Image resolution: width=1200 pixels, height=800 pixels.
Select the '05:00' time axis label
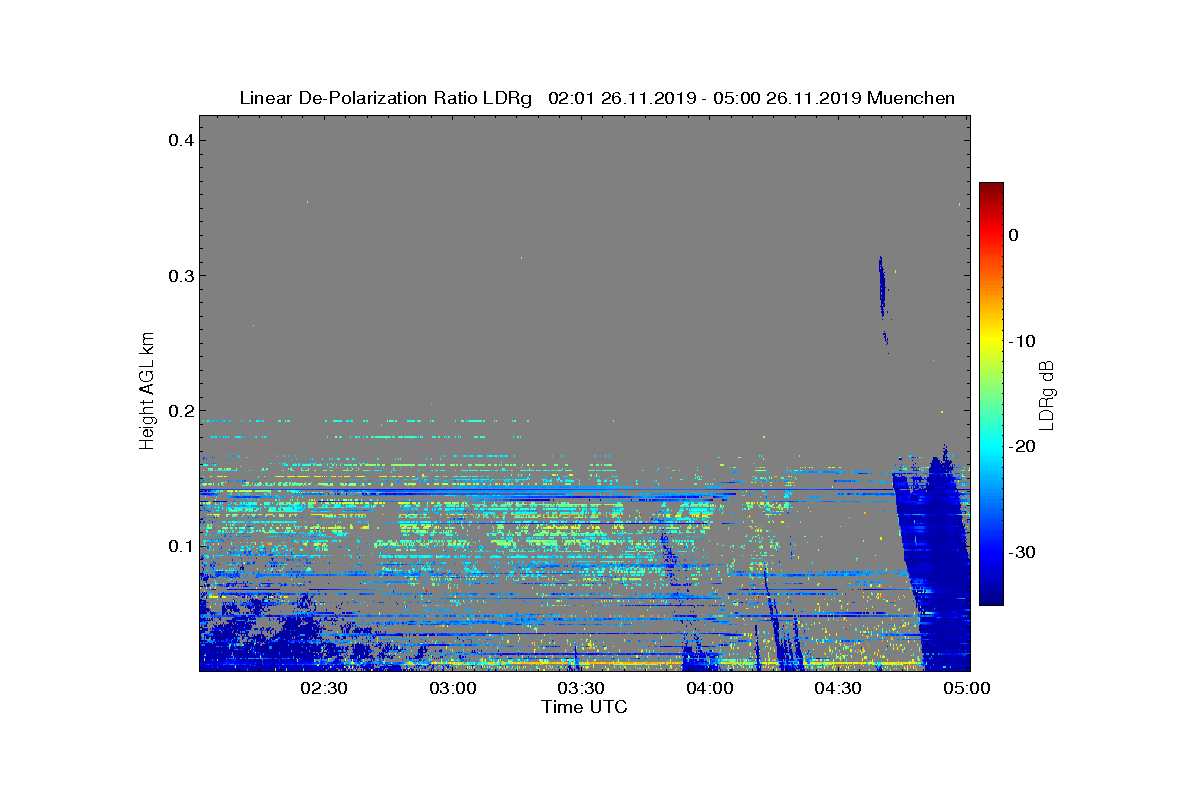point(967,688)
